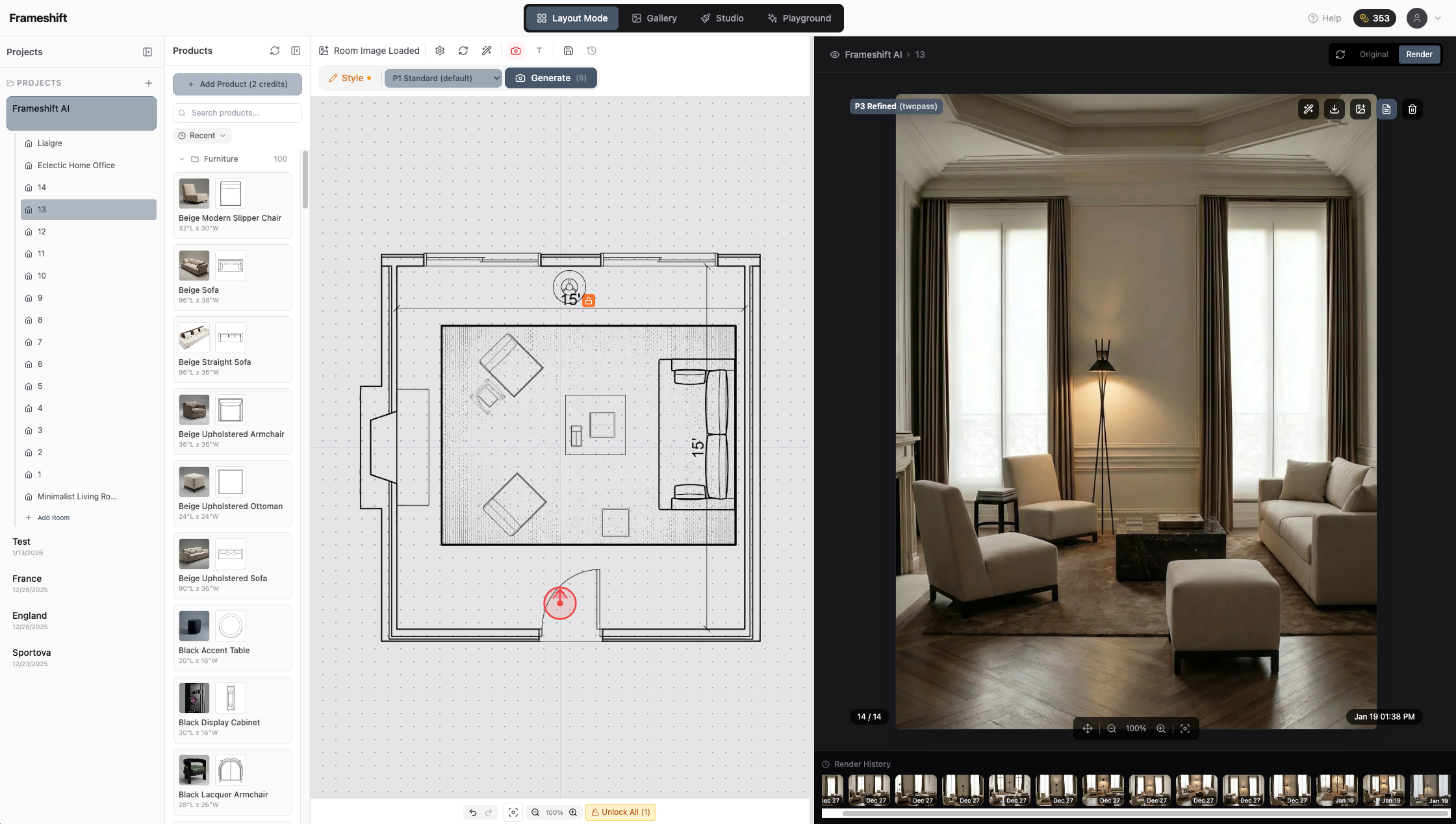The height and width of the screenshot is (824, 1456).
Task: Open the Recent sort dropdown
Action: [x=202, y=136]
